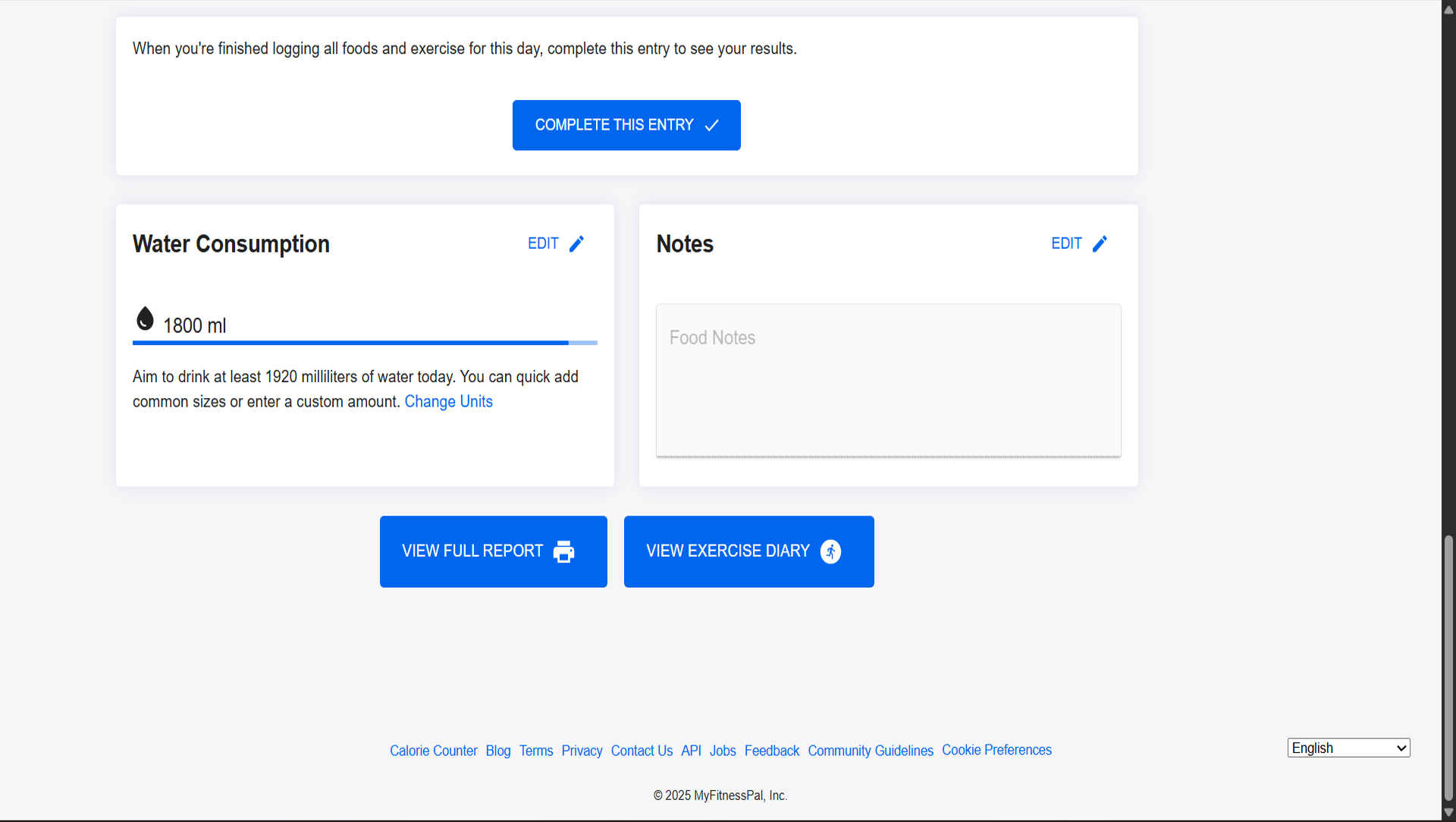Open the Calorie Counter footer link
The height and width of the screenshot is (822, 1456).
pos(433,751)
